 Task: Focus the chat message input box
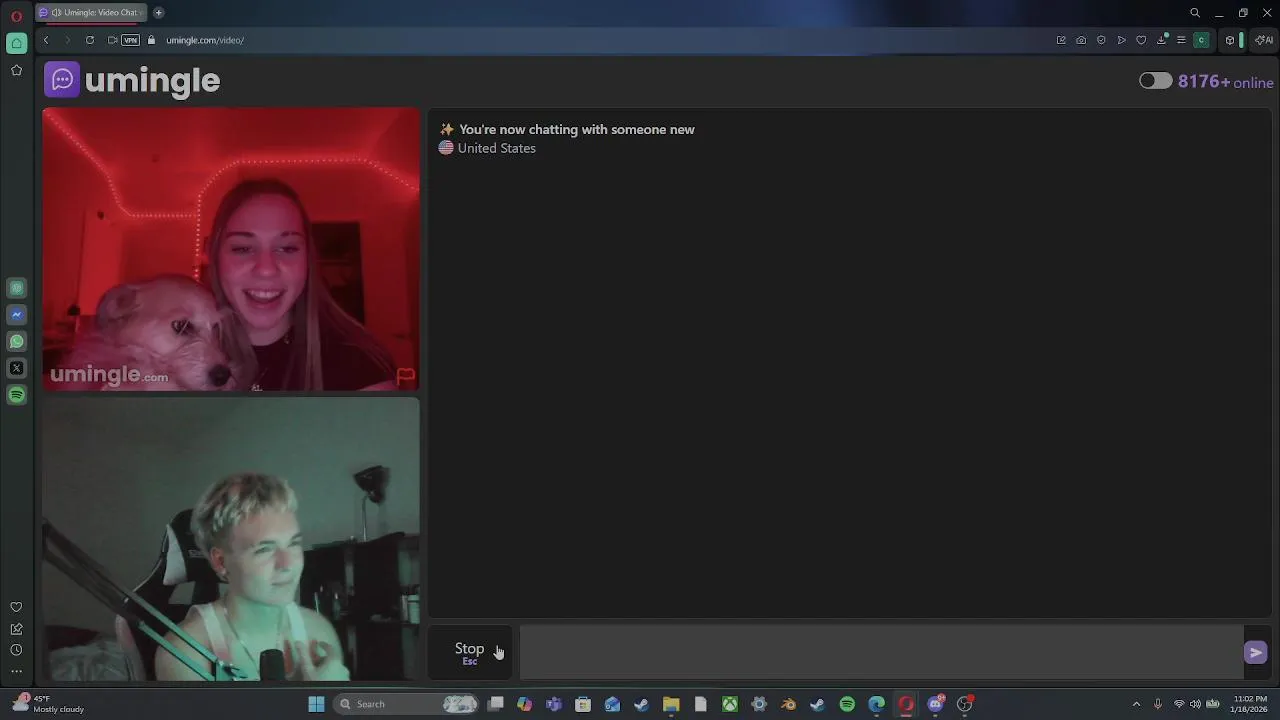pos(880,652)
